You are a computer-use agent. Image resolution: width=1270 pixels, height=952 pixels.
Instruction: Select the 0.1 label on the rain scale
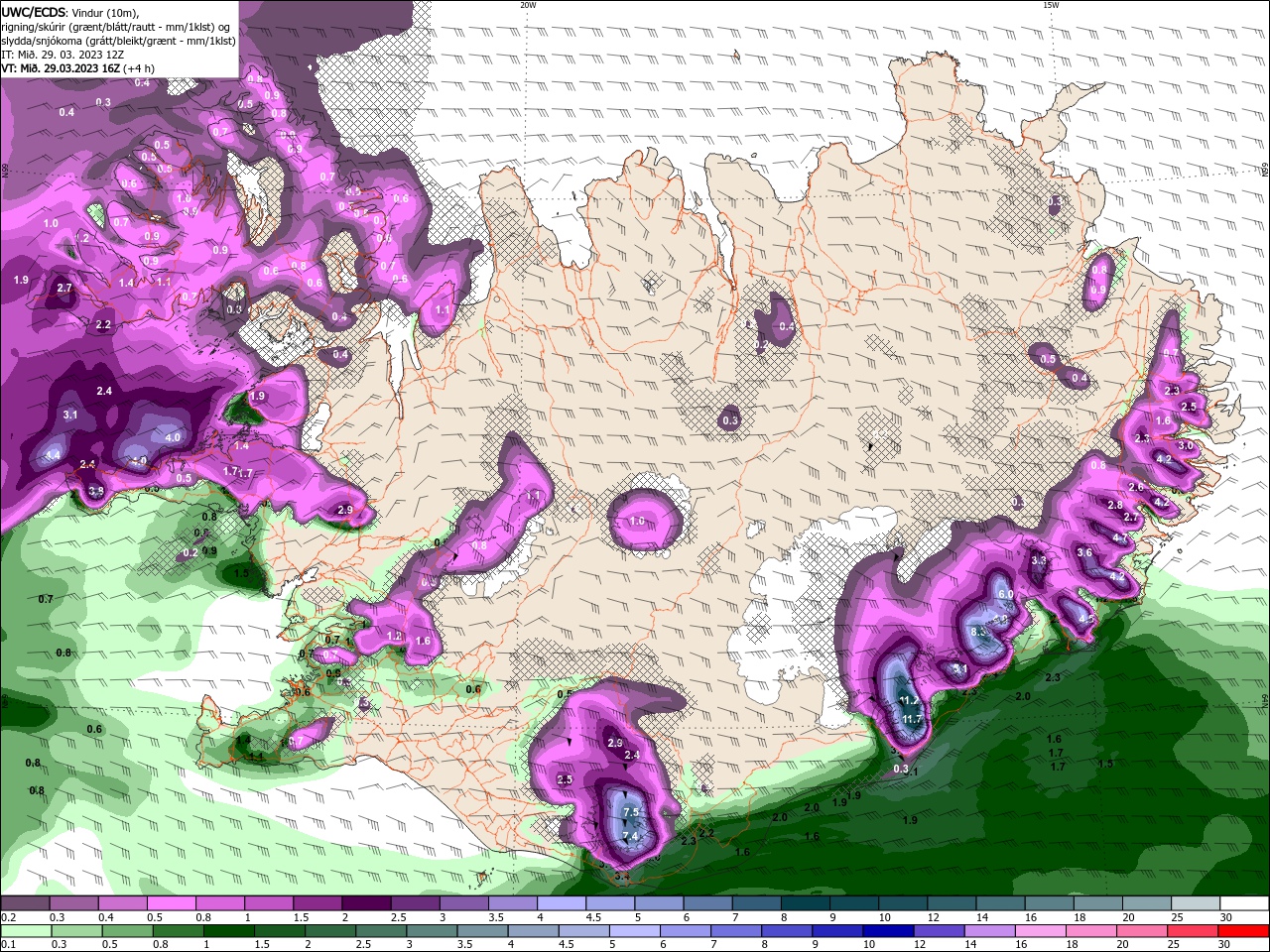click(x=9, y=945)
